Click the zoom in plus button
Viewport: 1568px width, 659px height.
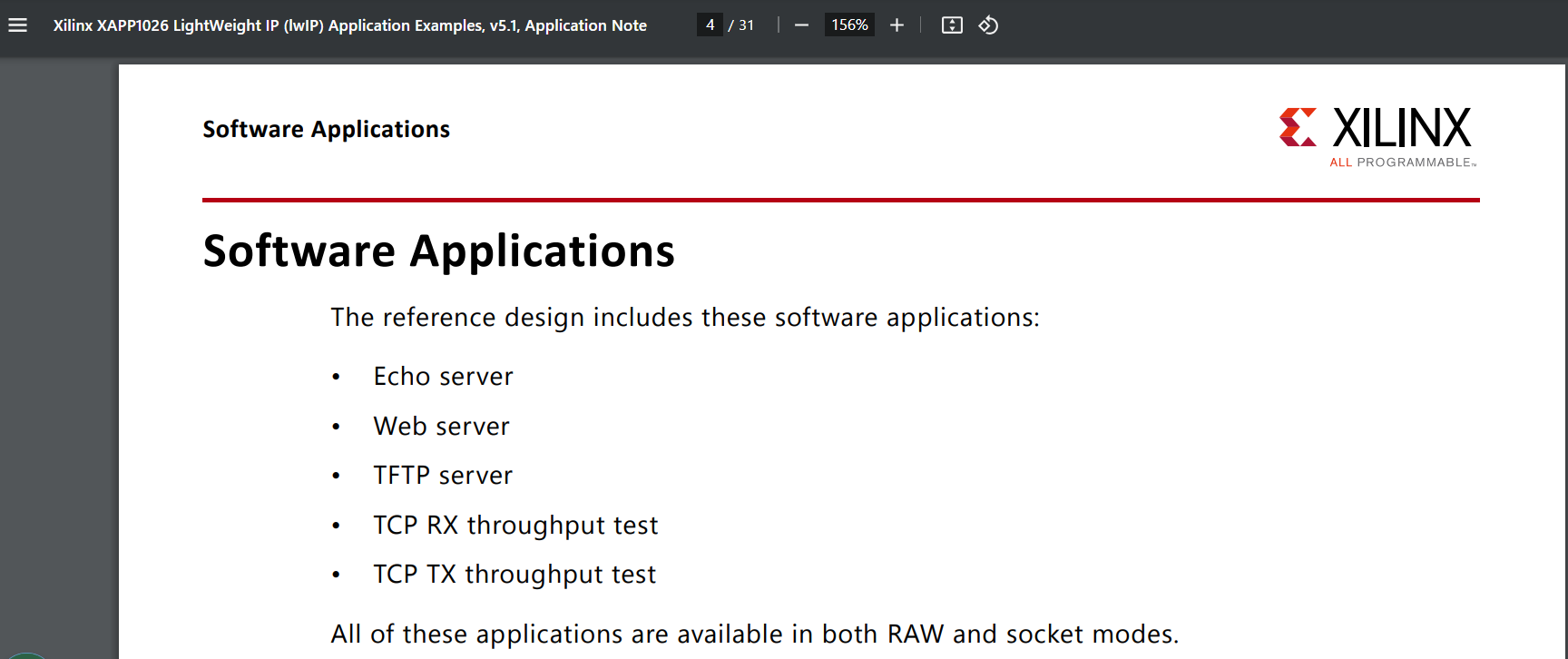897,25
